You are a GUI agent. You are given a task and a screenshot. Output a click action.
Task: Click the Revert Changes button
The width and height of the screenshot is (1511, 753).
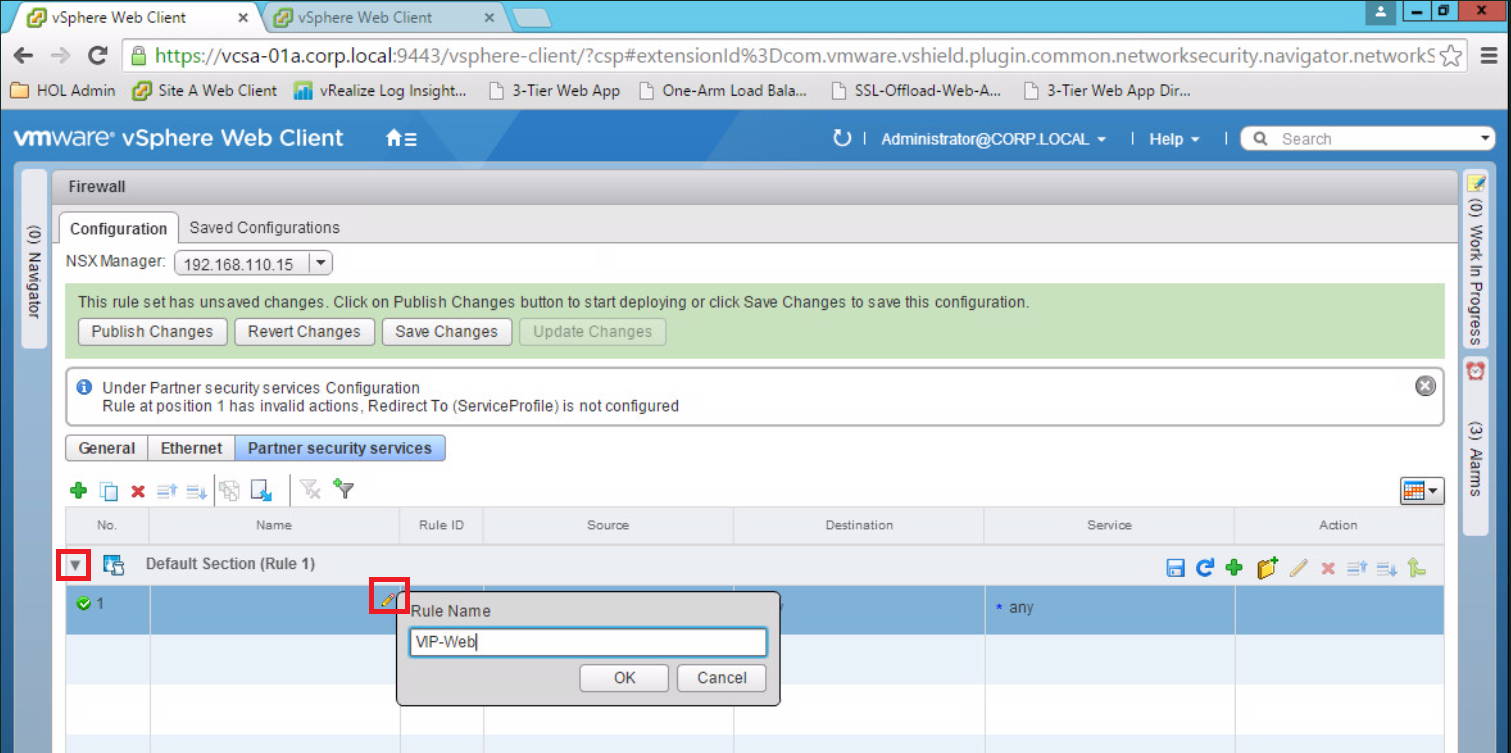(304, 332)
